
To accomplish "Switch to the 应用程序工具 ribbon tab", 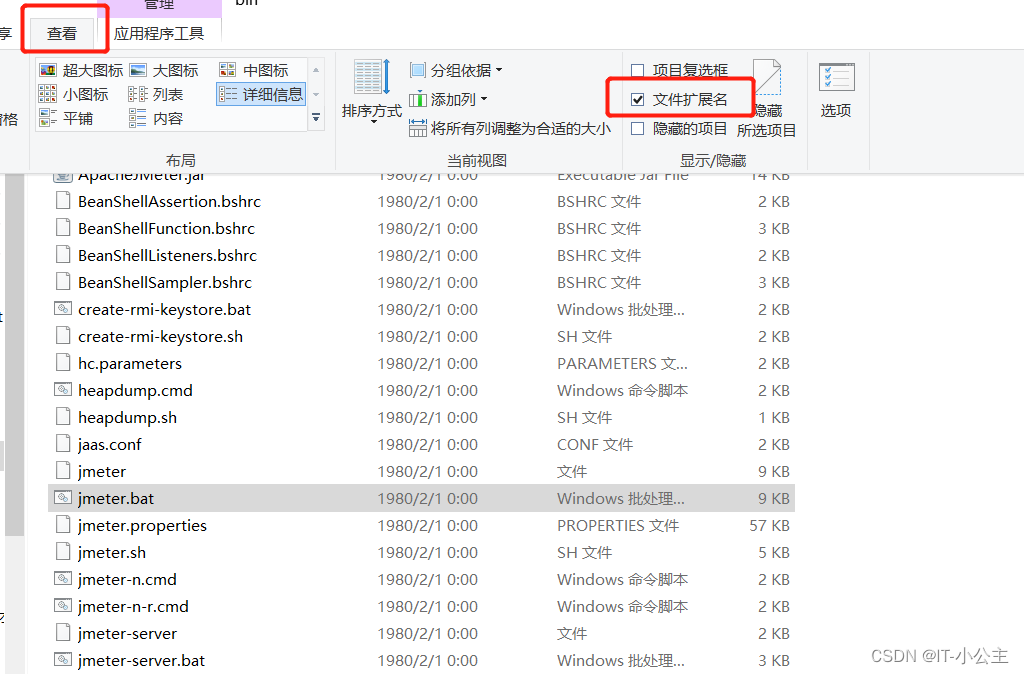I will (x=159, y=33).
